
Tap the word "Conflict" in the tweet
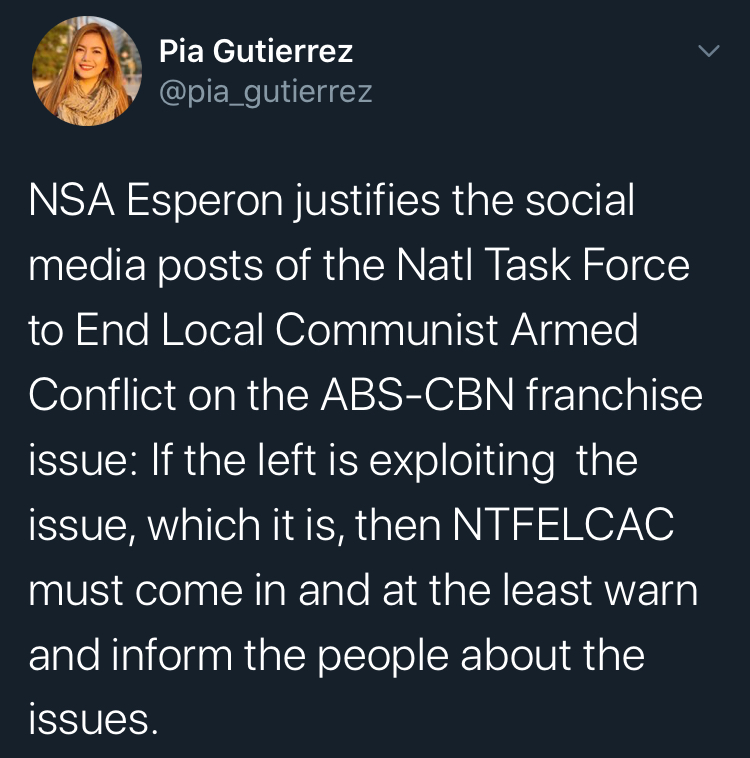[x=104, y=396]
